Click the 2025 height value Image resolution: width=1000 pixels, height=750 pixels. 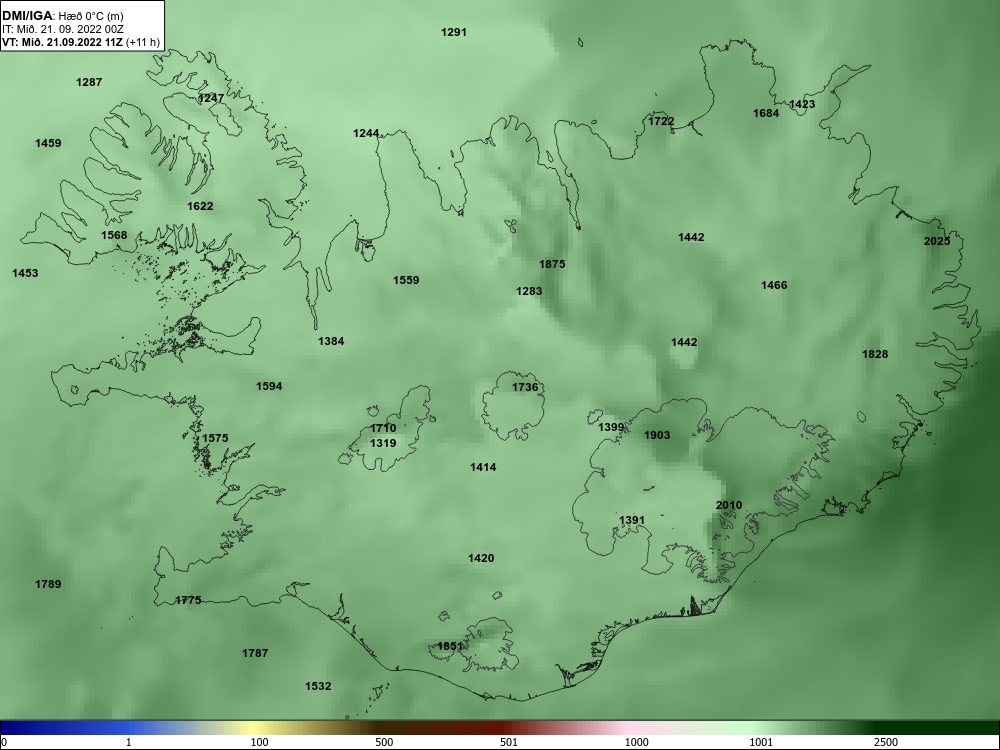pos(937,241)
